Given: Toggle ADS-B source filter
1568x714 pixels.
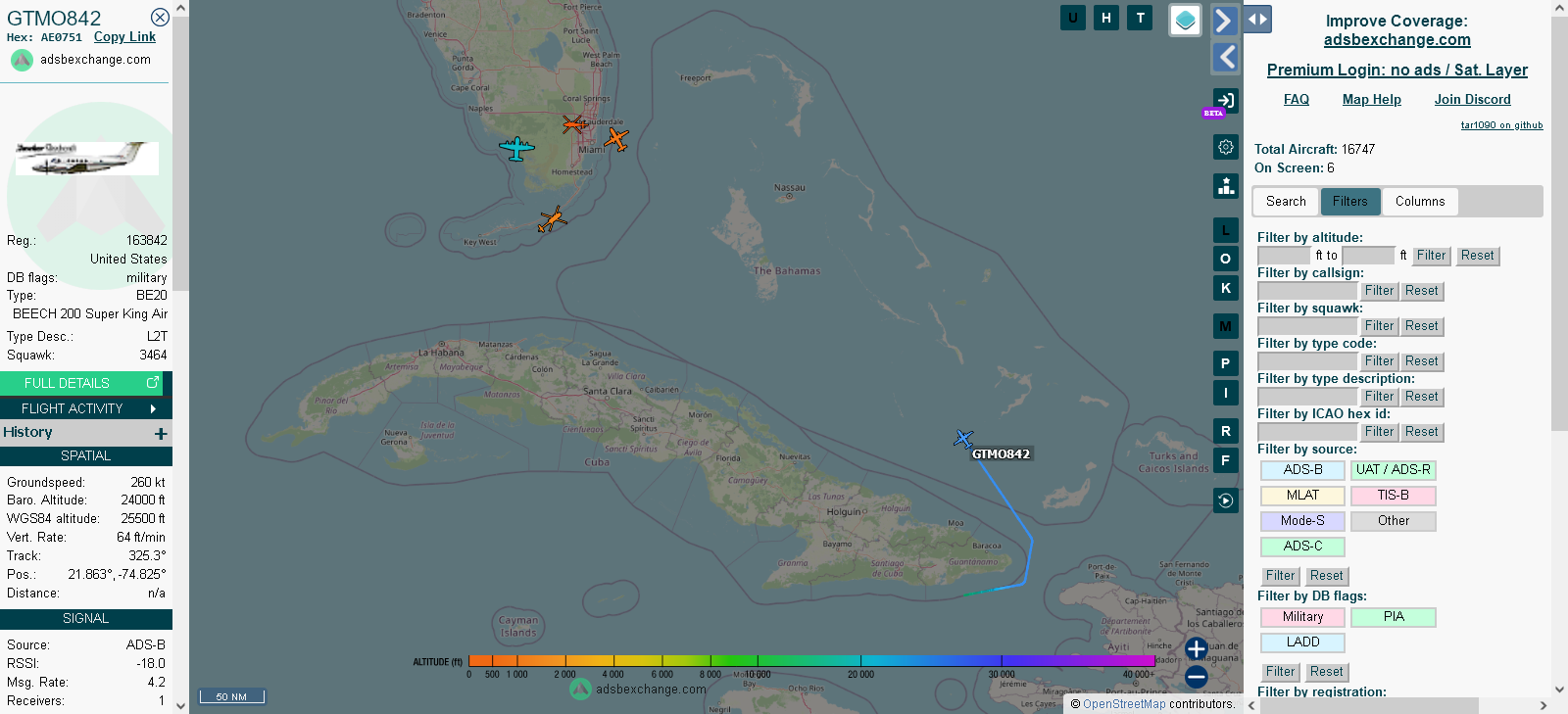Looking at the screenshot, I should click(x=1302, y=470).
